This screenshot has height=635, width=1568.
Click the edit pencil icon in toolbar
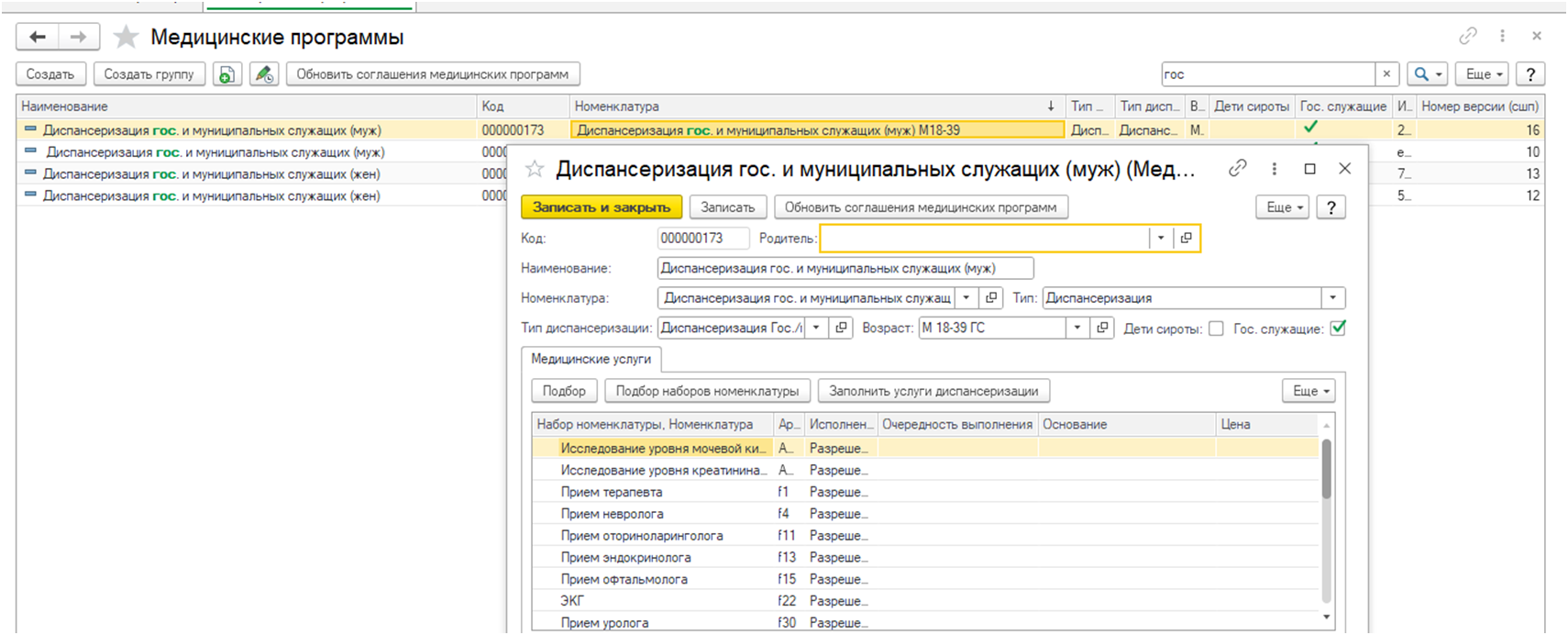pyautogui.click(x=264, y=74)
